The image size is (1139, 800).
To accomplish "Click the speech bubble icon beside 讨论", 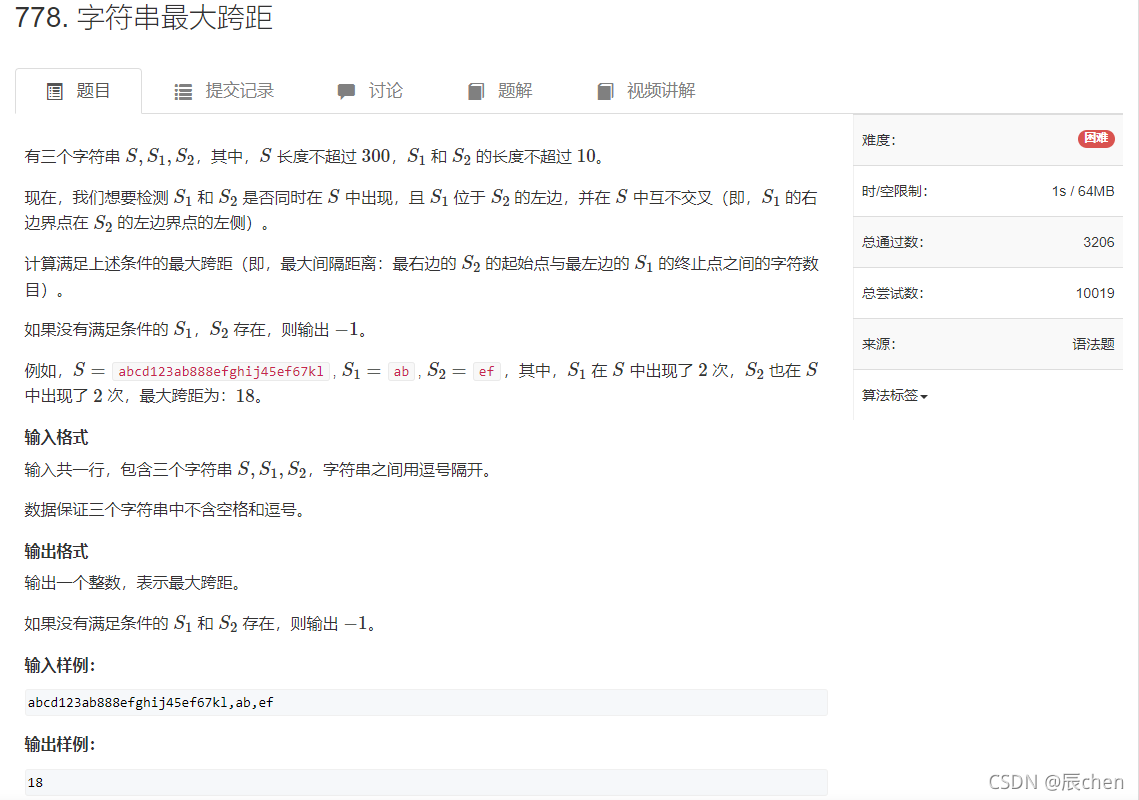I will pyautogui.click(x=345, y=90).
